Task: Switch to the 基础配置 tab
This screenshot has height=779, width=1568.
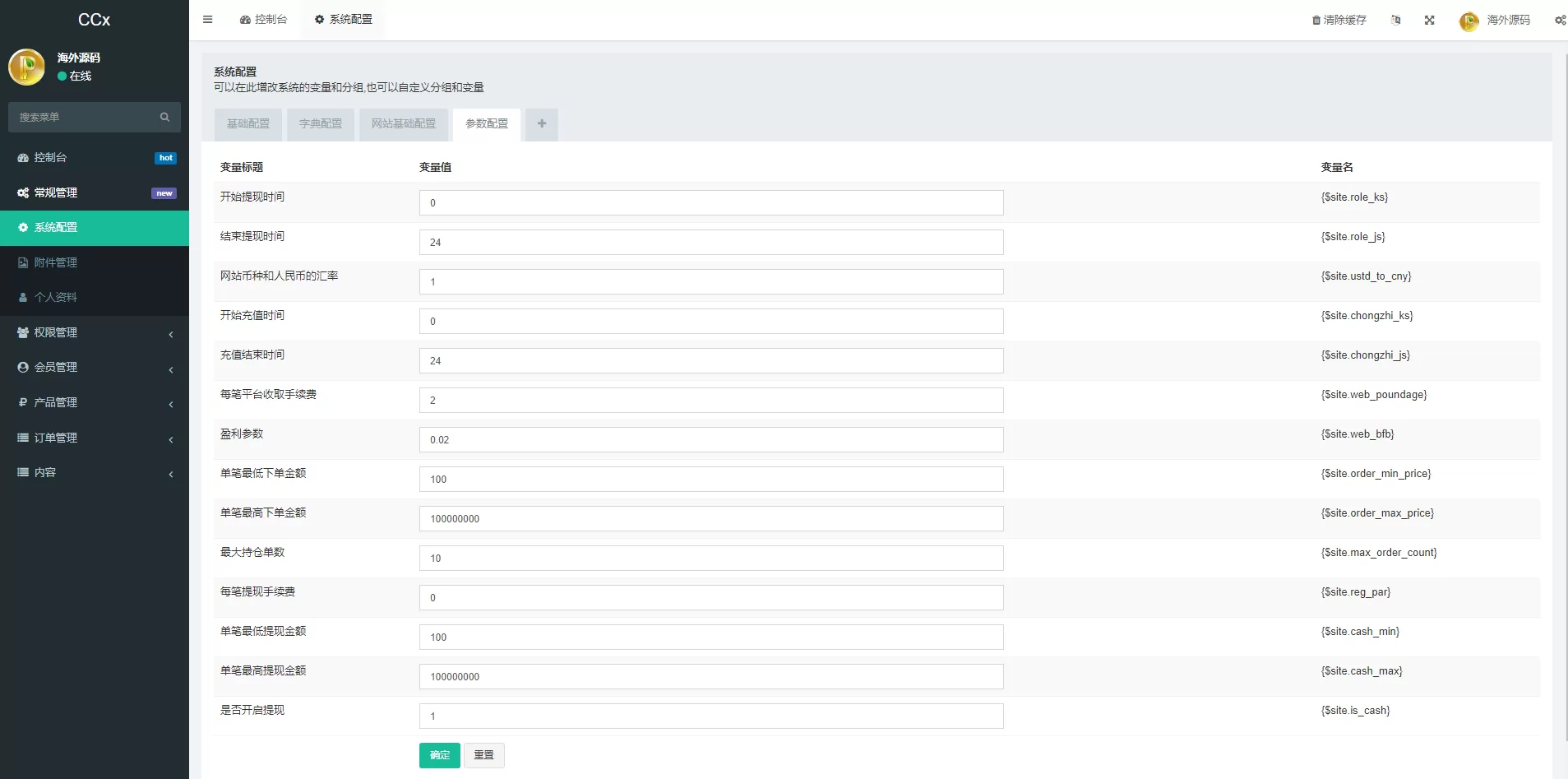Action: 248,124
